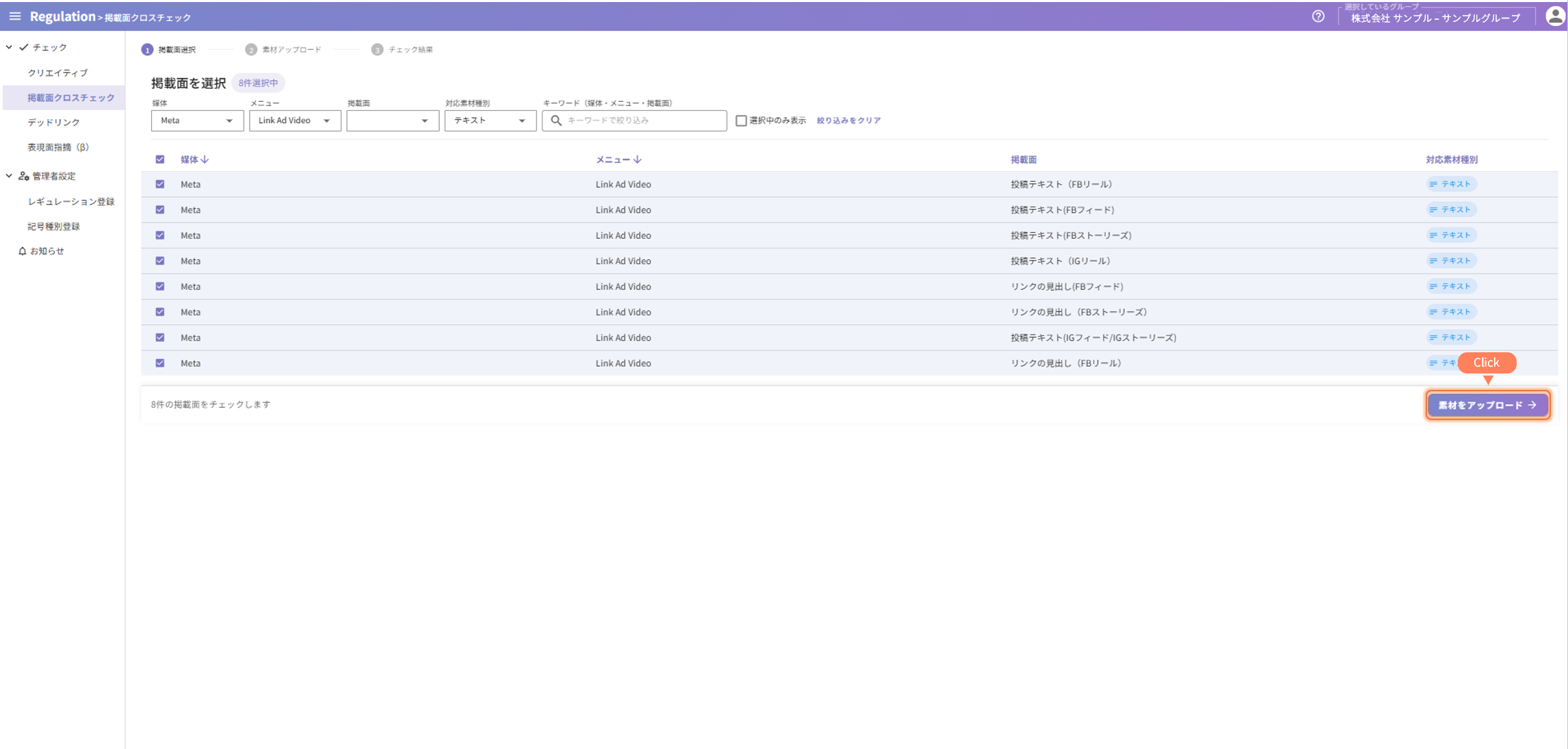1568x749 pixels.
Task: Click the 掲載面 column header
Action: pyautogui.click(x=1023, y=159)
